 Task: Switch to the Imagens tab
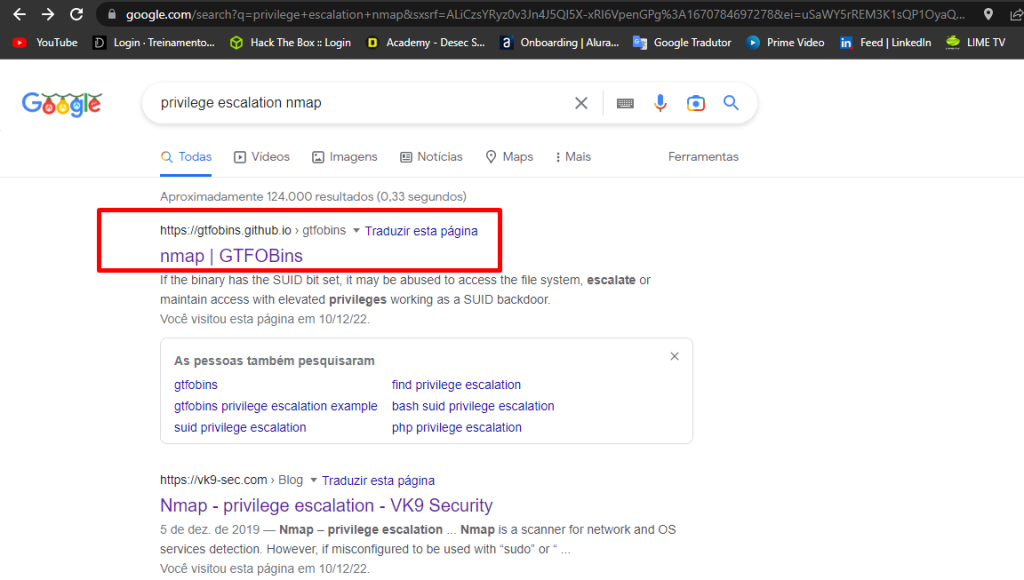click(345, 157)
